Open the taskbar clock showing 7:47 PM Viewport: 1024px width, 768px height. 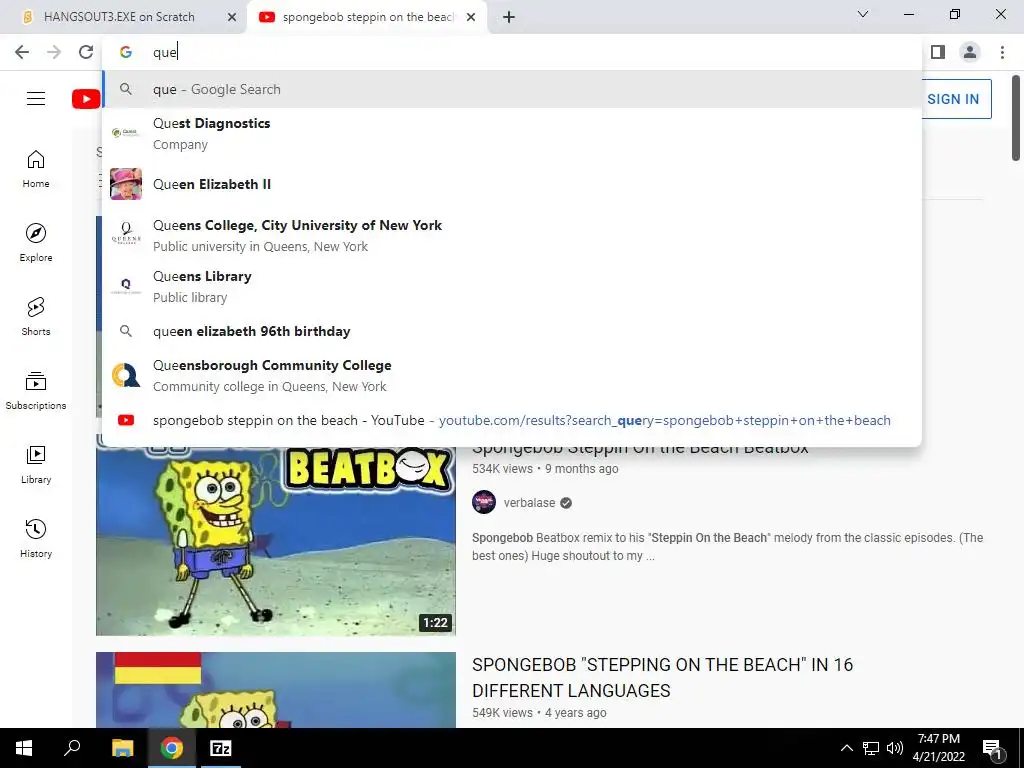coord(938,748)
